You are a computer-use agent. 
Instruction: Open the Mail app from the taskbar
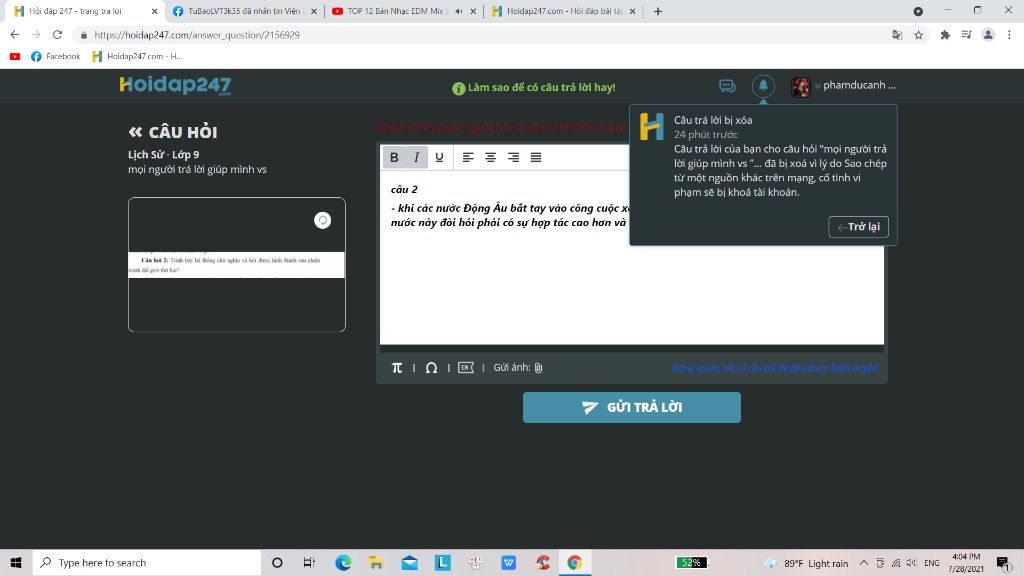pos(409,562)
